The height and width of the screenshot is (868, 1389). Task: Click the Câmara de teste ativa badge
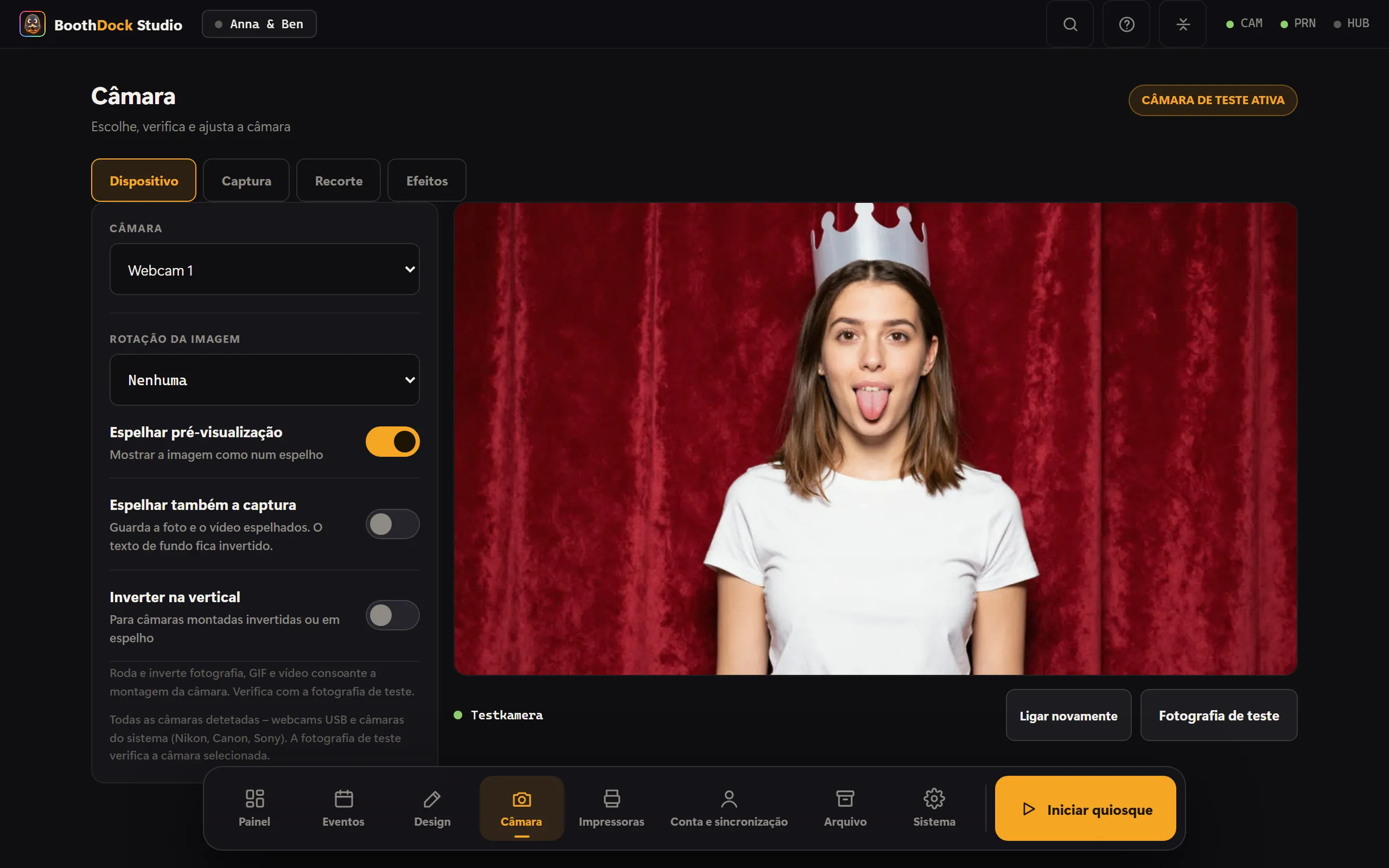(1213, 100)
